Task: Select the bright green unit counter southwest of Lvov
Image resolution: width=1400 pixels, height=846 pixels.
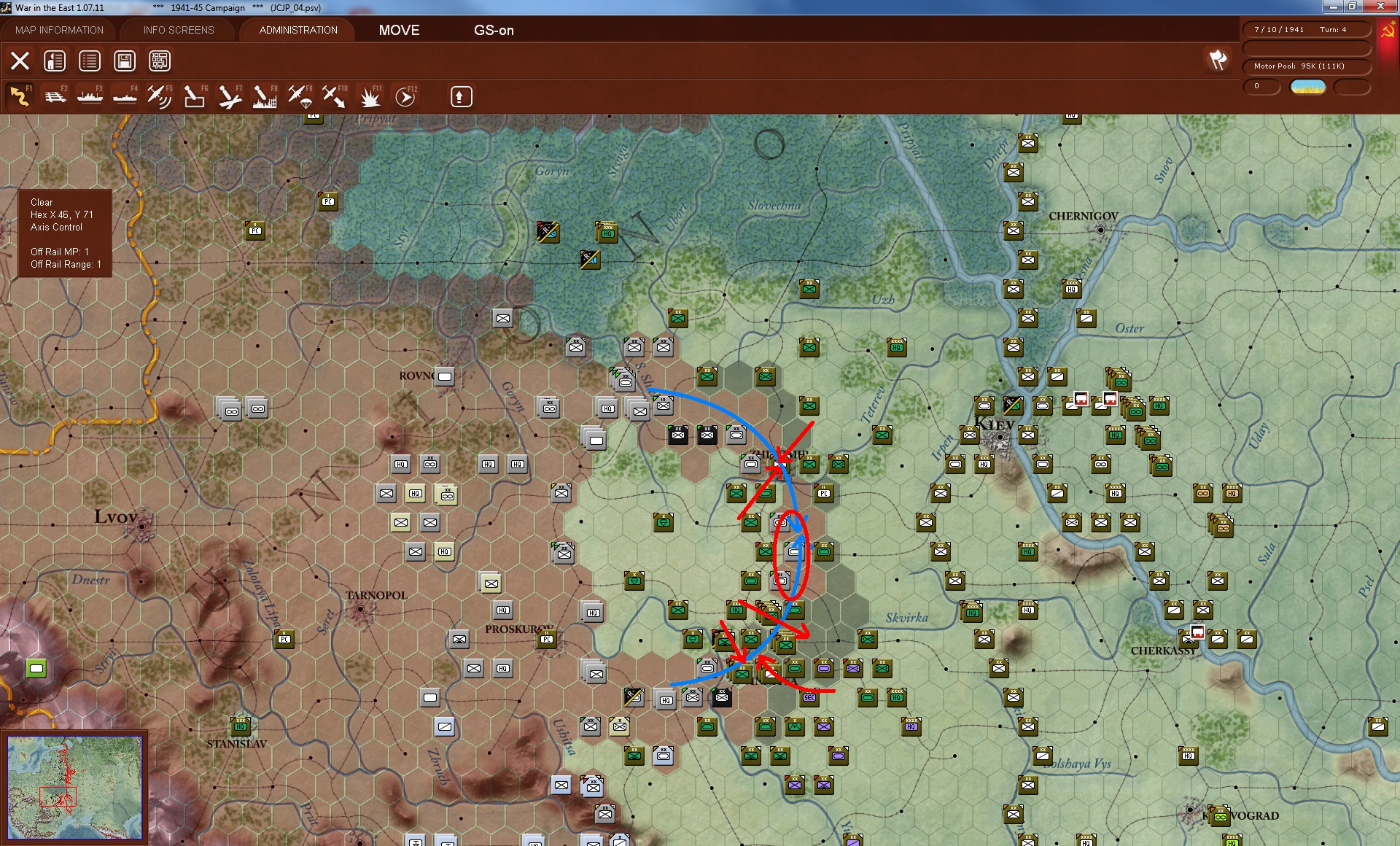Action: point(36,668)
